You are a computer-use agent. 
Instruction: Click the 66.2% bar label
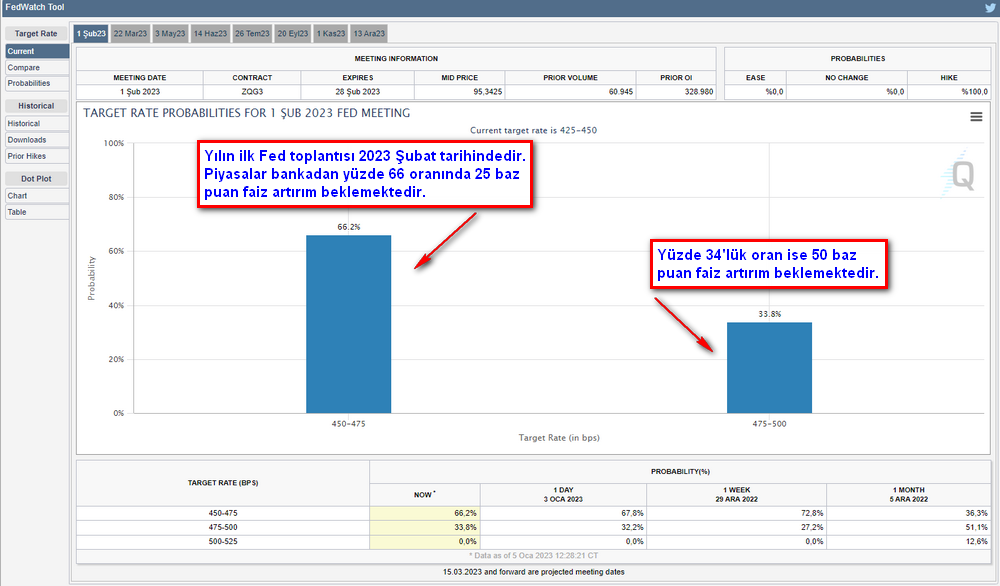click(349, 227)
